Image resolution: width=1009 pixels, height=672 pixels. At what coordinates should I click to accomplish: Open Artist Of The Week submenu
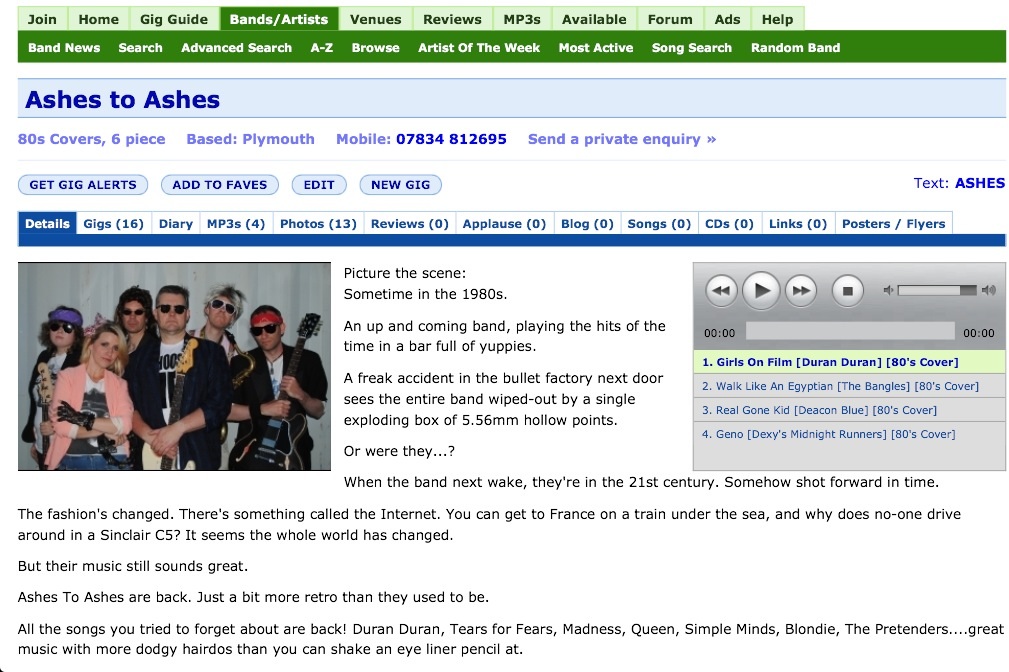point(479,48)
